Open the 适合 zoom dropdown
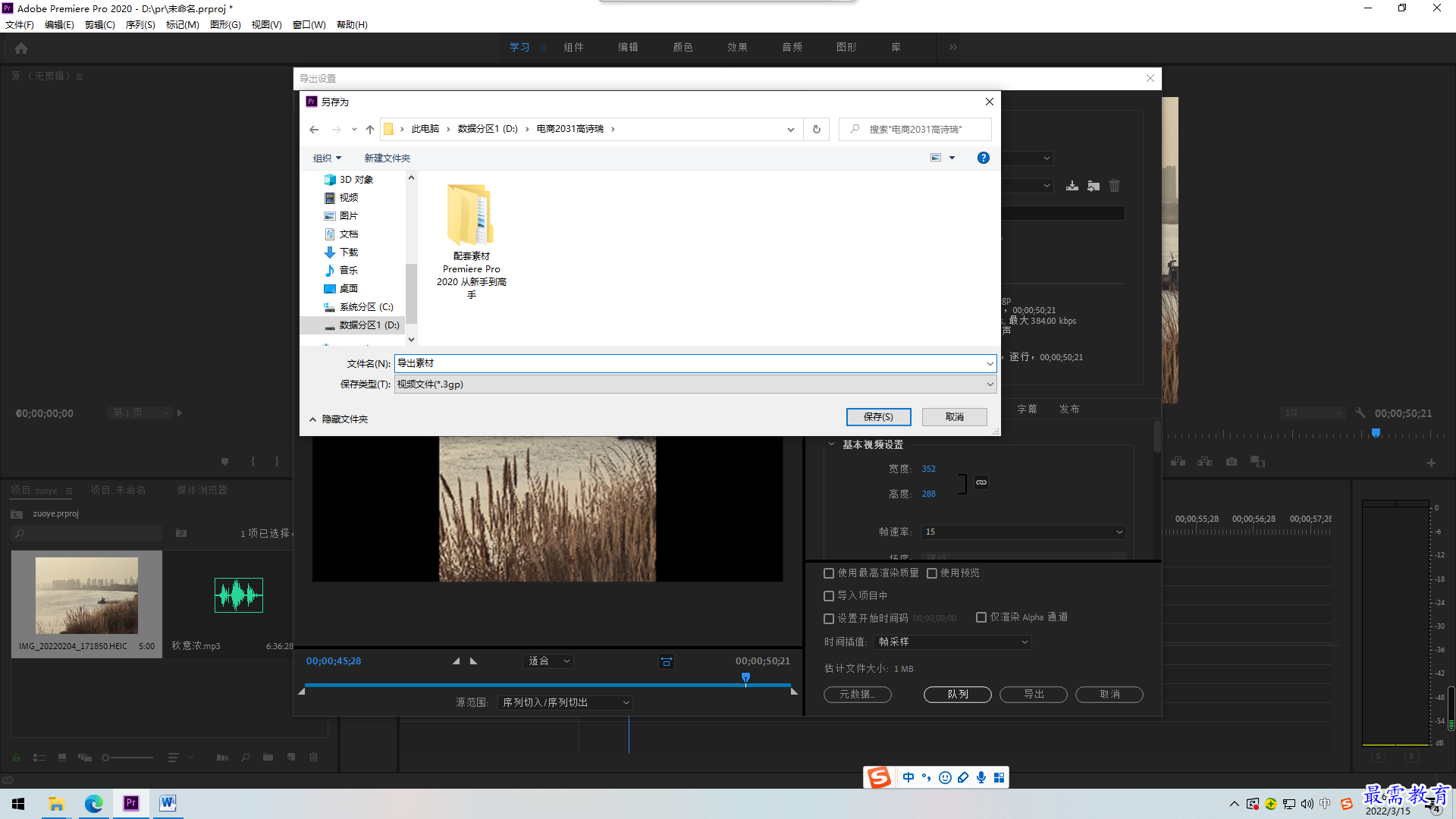 (x=549, y=661)
